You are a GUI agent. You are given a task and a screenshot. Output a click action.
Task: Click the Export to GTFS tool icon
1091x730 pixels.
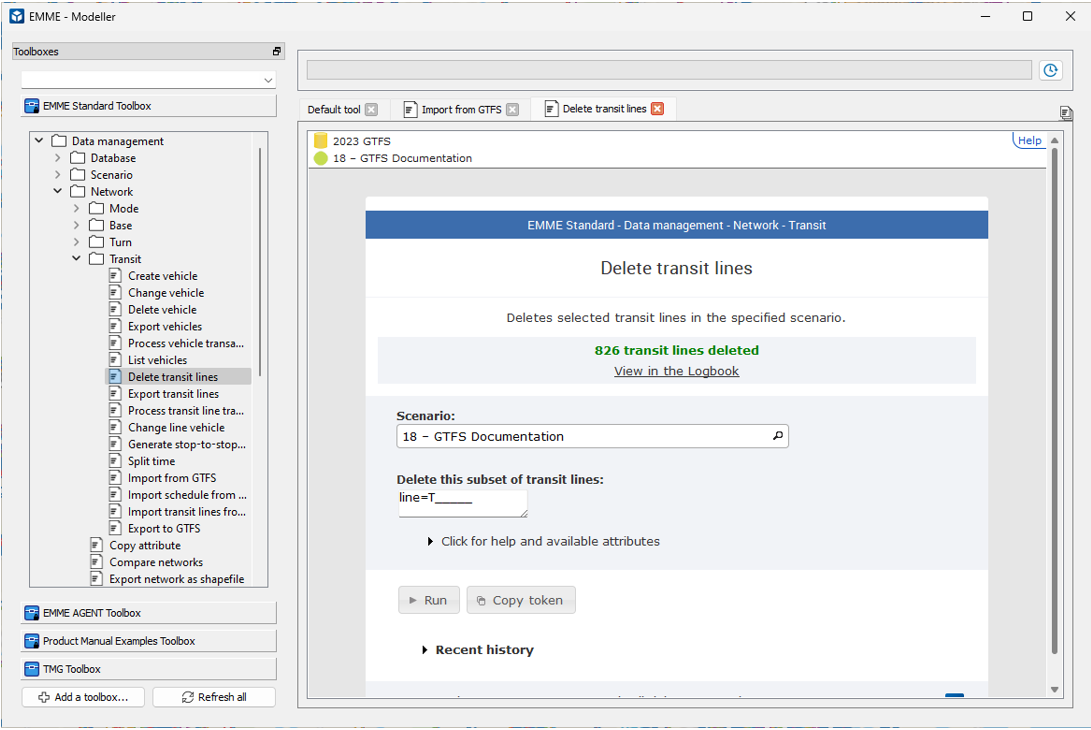tap(116, 528)
